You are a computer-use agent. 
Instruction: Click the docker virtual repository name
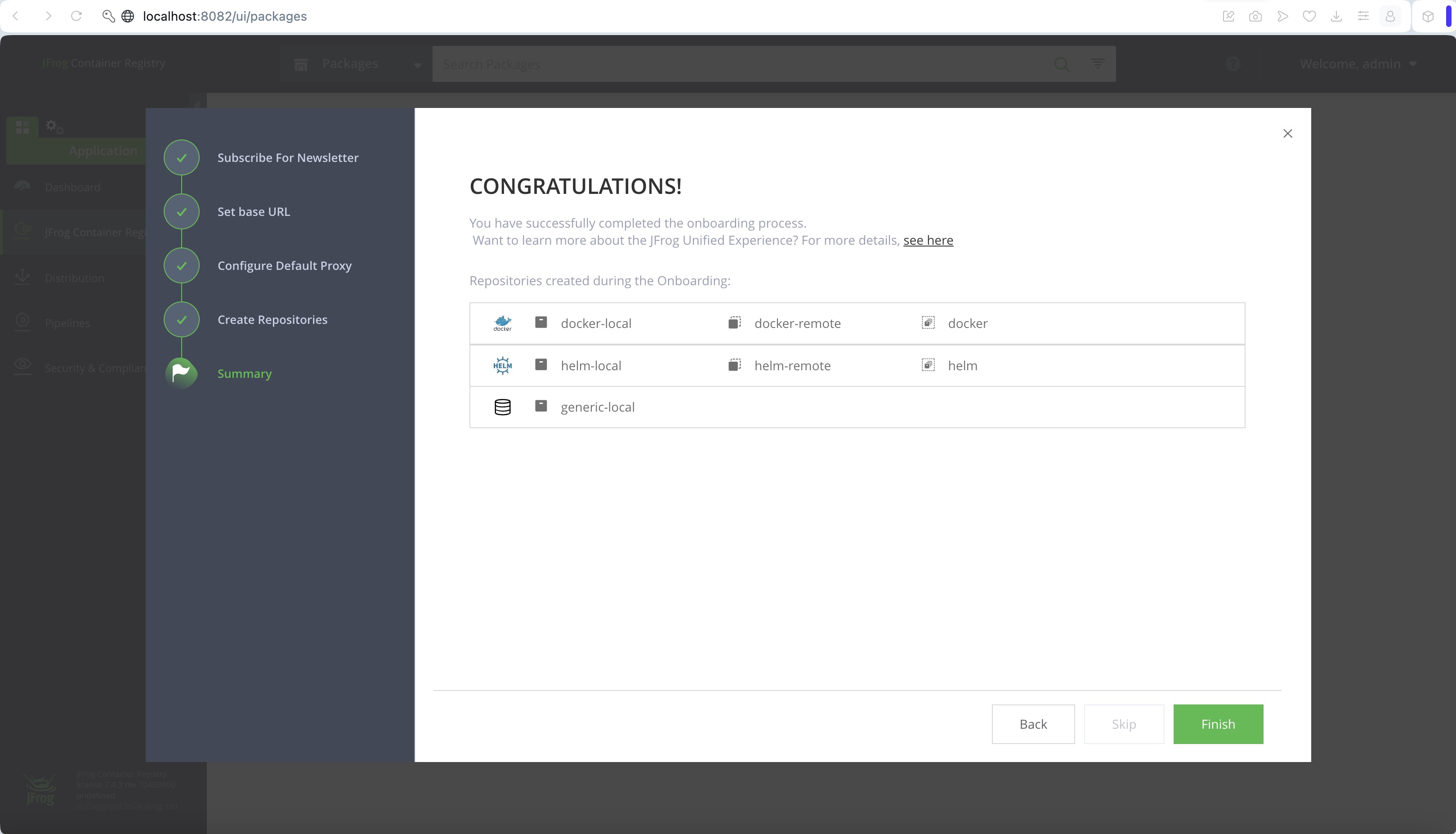[x=967, y=323]
